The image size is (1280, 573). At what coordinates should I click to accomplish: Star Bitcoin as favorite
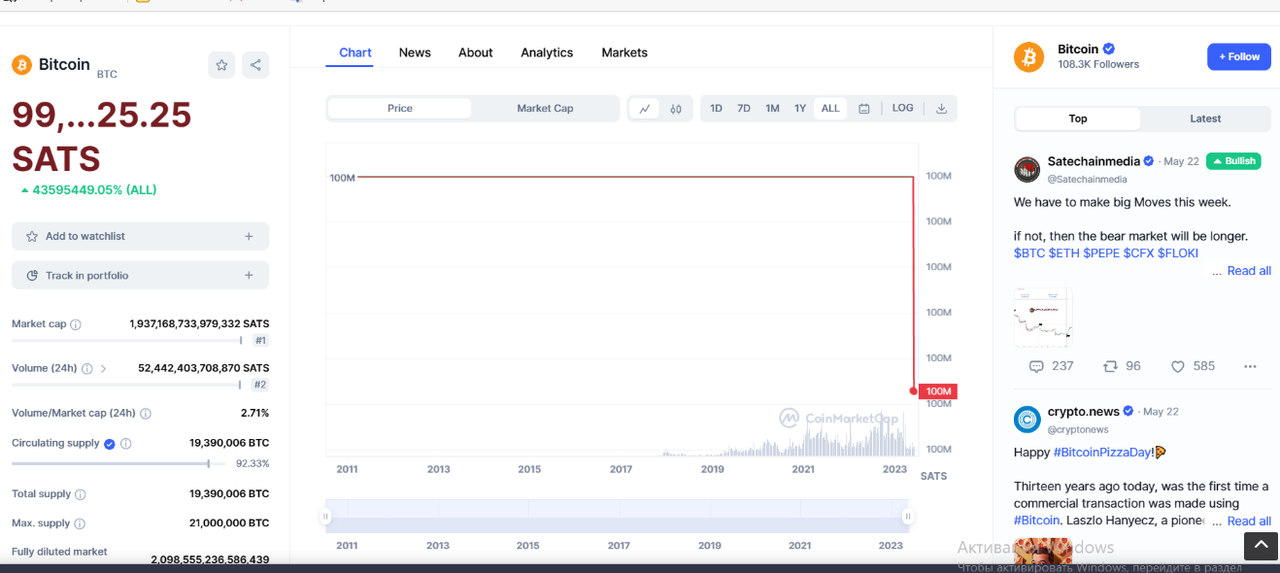tap(222, 65)
